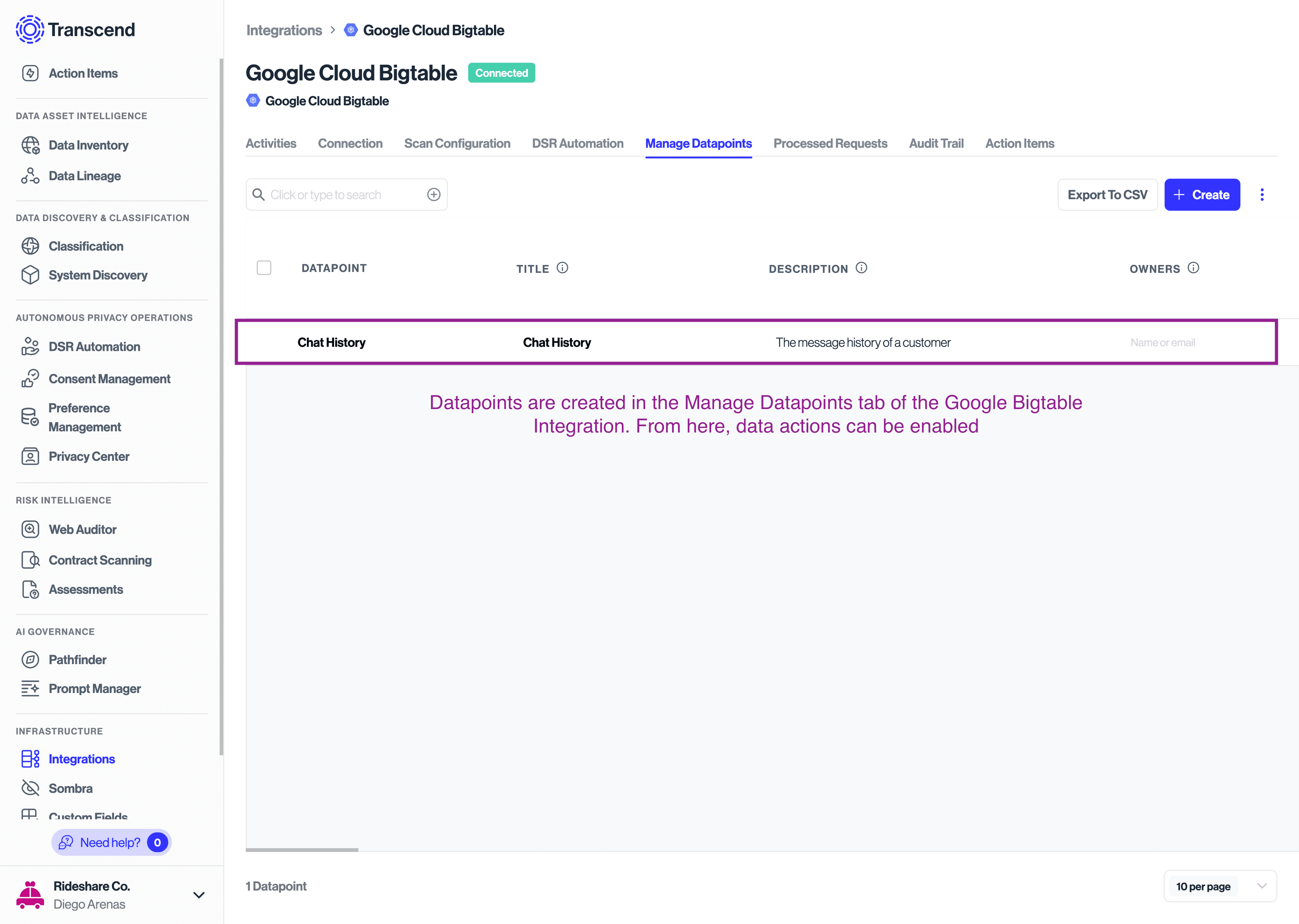This screenshot has width=1299, height=924.
Task: Open the Processed Requests tab
Action: pos(830,143)
